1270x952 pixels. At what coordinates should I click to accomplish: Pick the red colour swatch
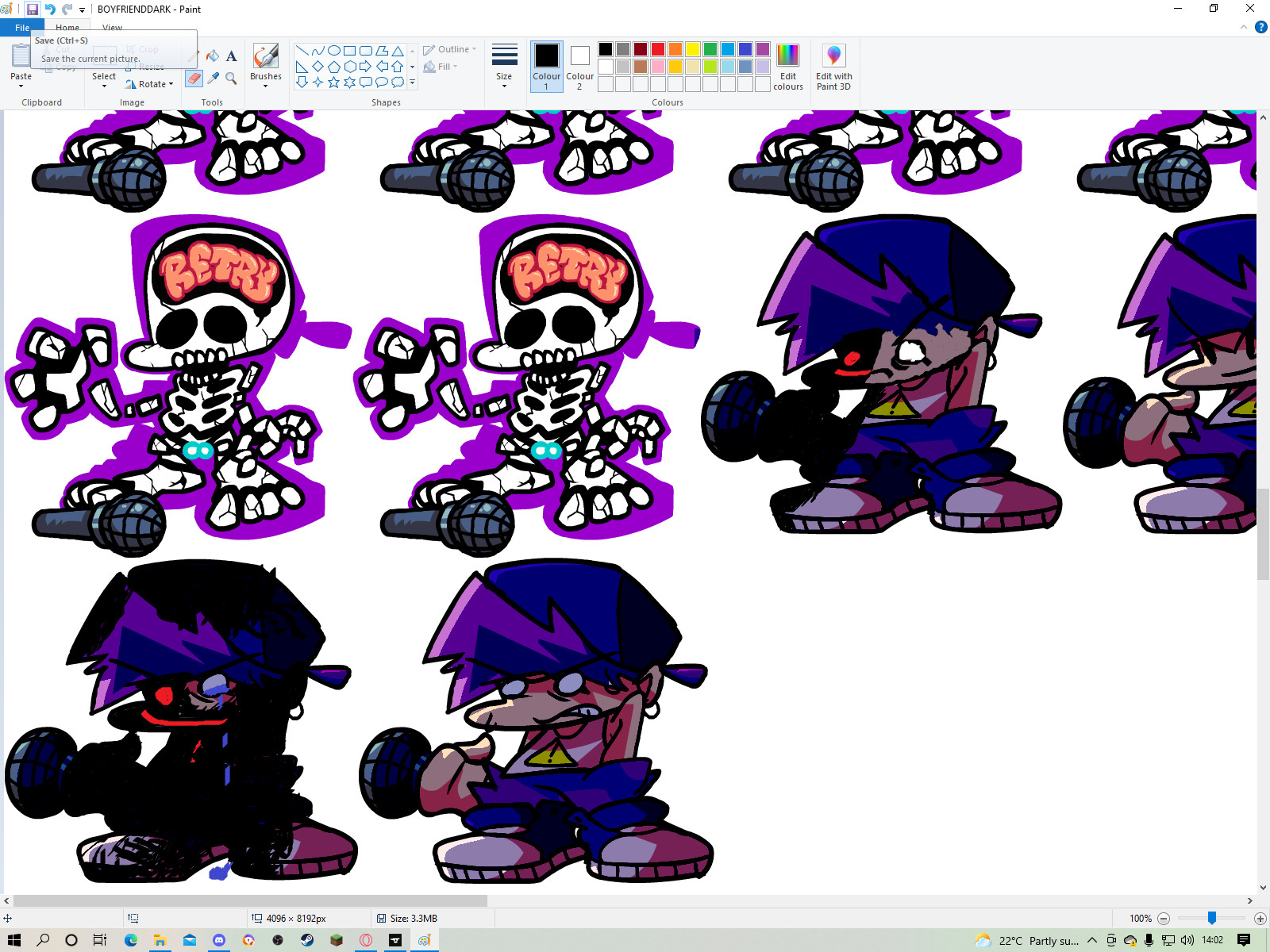coord(658,49)
